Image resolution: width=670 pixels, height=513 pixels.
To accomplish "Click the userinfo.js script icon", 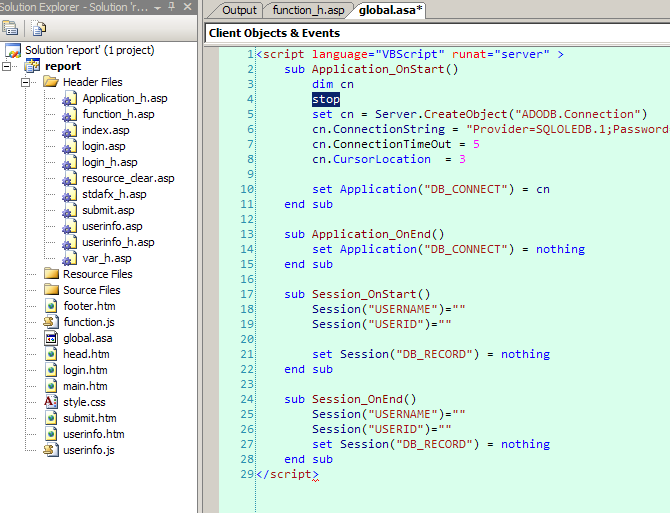I will 51,450.
